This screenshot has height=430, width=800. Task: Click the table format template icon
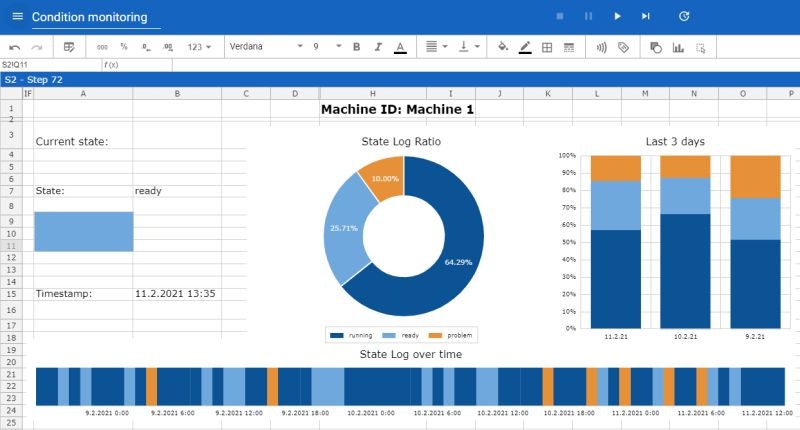pos(569,47)
